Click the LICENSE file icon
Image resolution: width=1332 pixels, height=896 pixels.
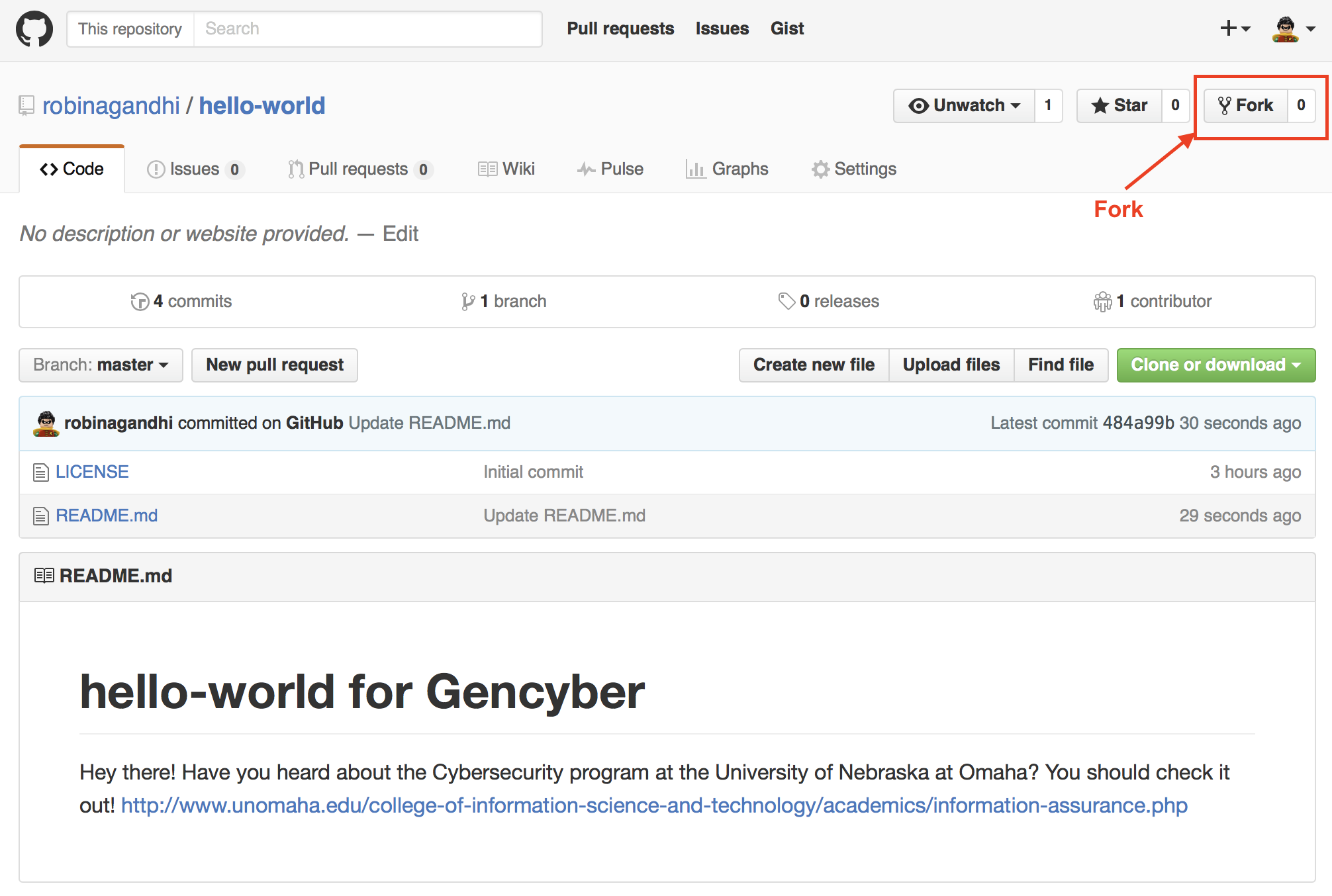point(41,472)
